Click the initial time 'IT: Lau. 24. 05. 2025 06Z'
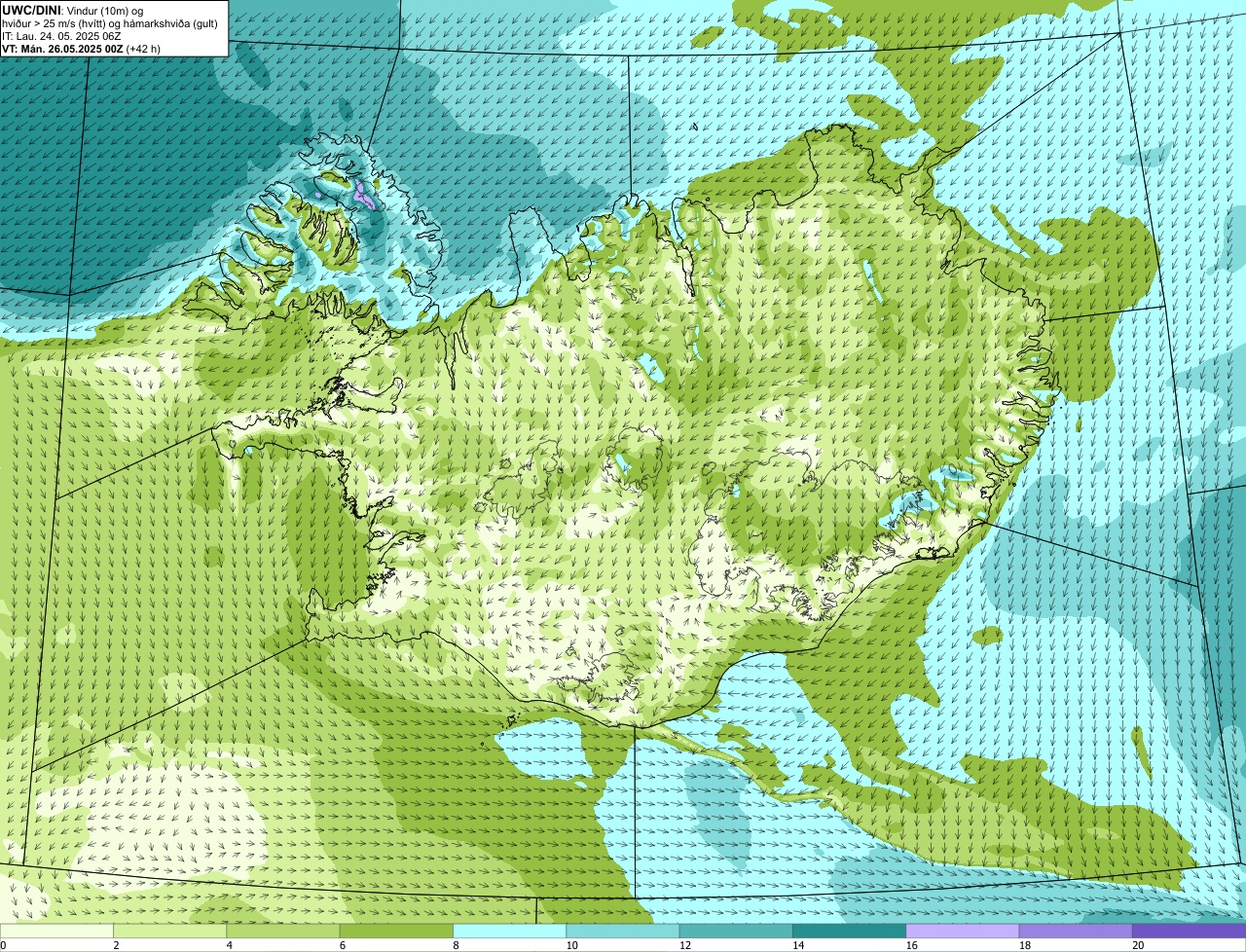1246x952 pixels. (x=61, y=36)
